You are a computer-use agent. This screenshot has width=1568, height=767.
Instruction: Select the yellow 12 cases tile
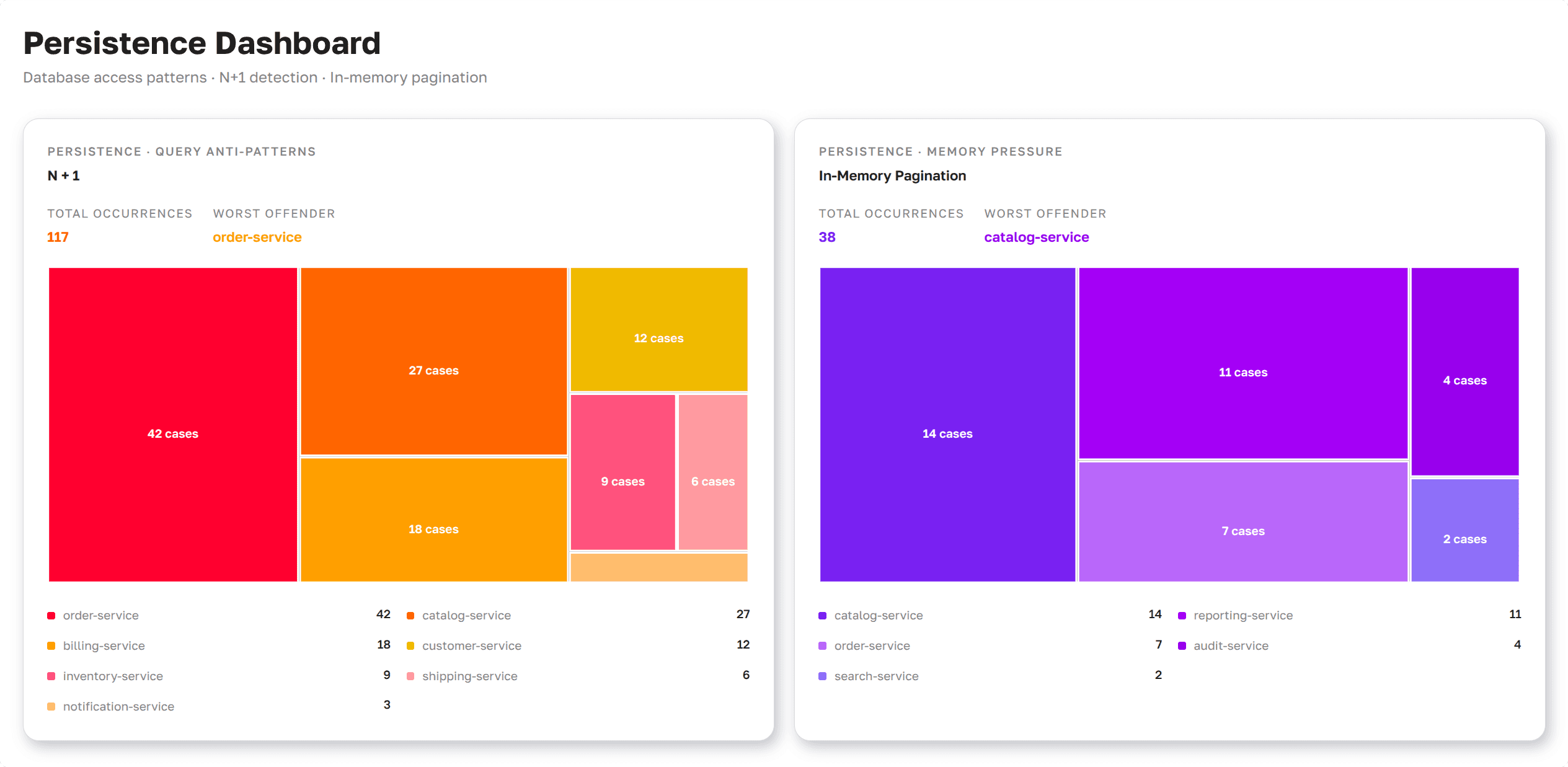[x=658, y=329]
